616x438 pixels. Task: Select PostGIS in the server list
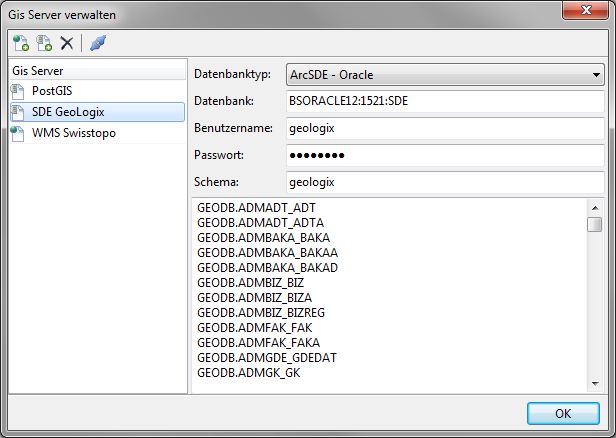click(x=97, y=91)
